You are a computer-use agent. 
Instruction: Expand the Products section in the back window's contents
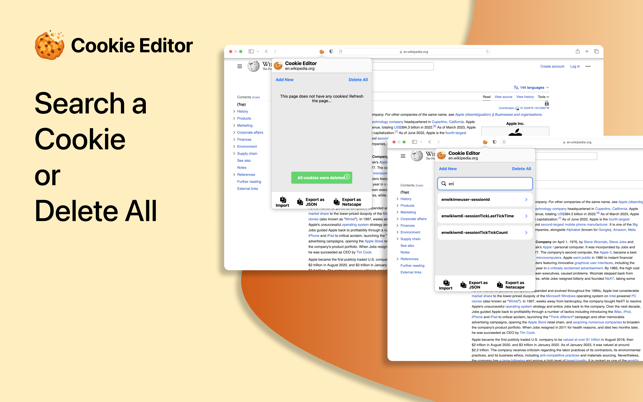(234, 119)
